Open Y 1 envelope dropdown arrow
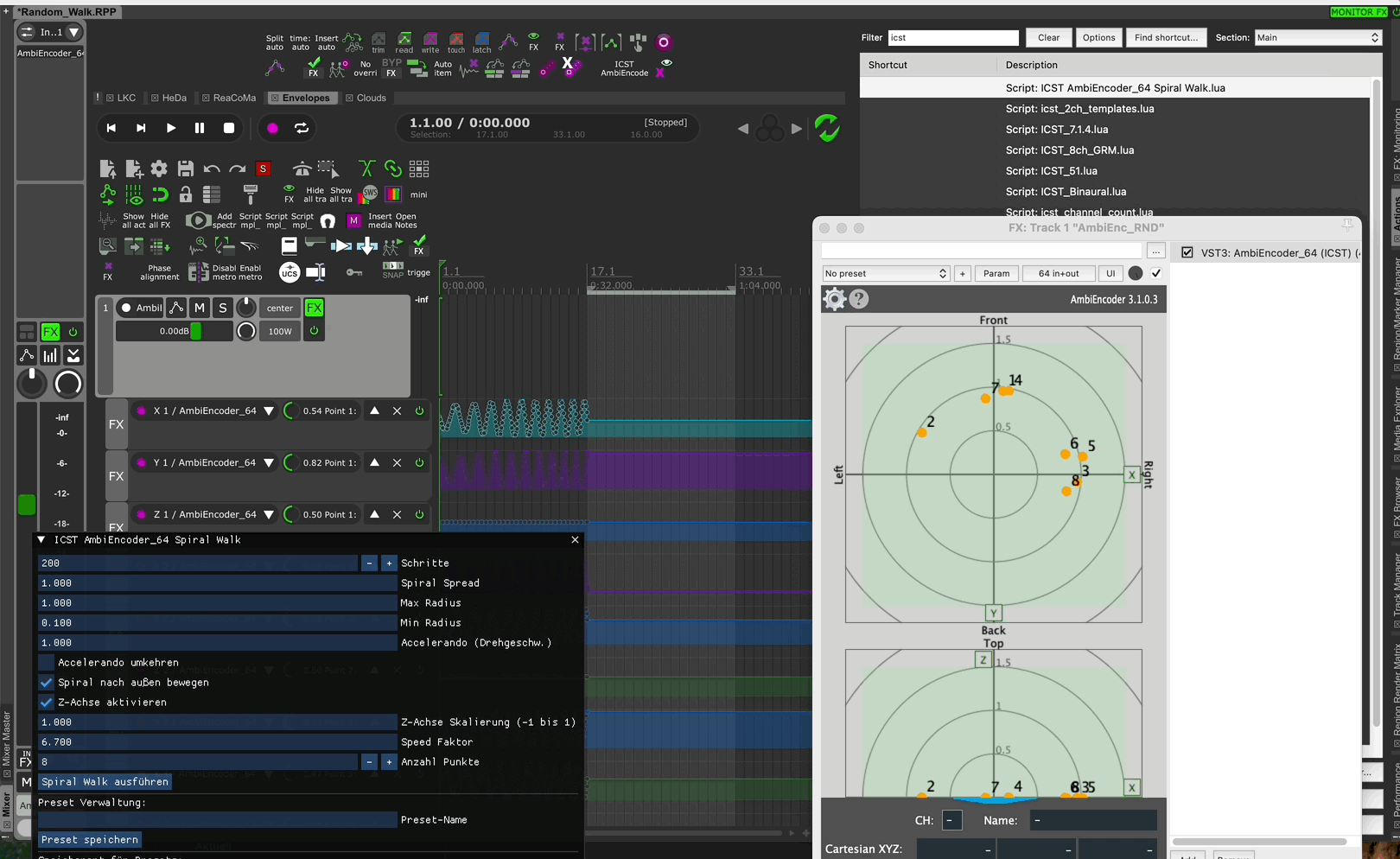1400x859 pixels. click(x=269, y=463)
